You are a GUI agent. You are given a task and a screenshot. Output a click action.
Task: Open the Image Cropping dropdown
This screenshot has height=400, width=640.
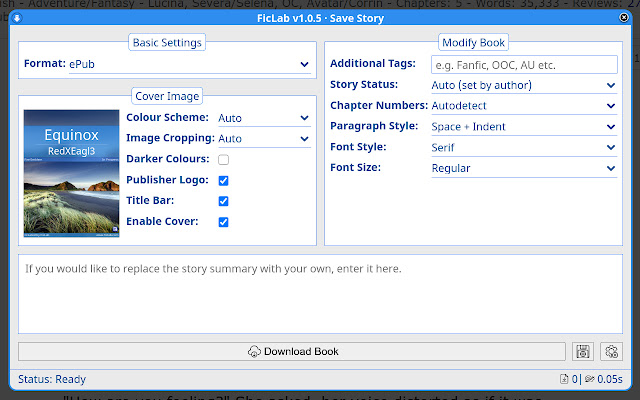(x=264, y=139)
